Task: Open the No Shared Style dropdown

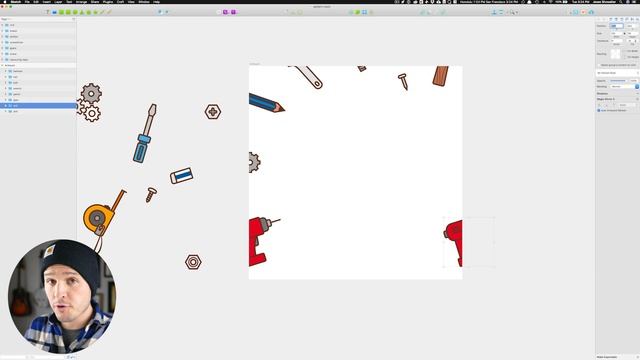Action: coord(618,73)
